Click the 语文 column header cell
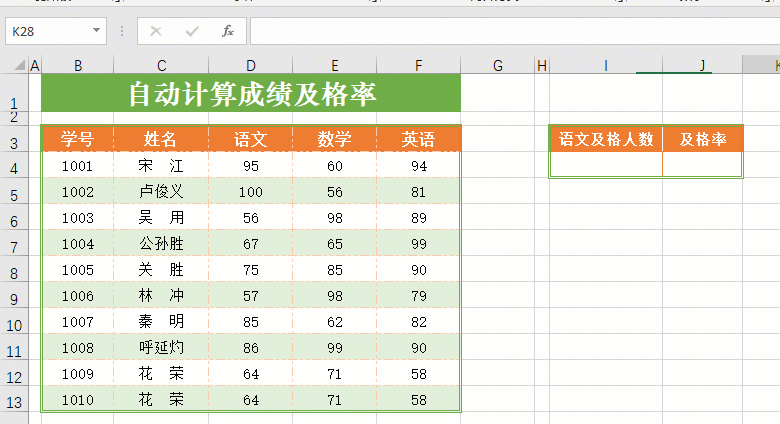This screenshot has width=780, height=424. [x=250, y=139]
